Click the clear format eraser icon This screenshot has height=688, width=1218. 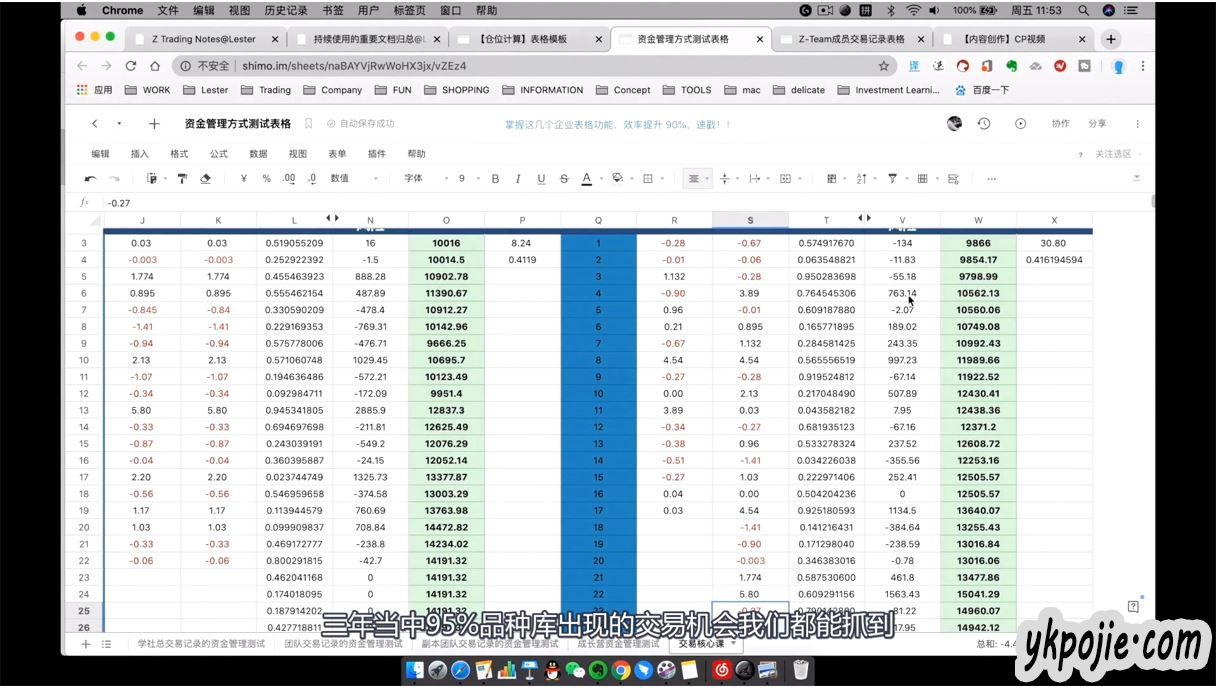206,179
